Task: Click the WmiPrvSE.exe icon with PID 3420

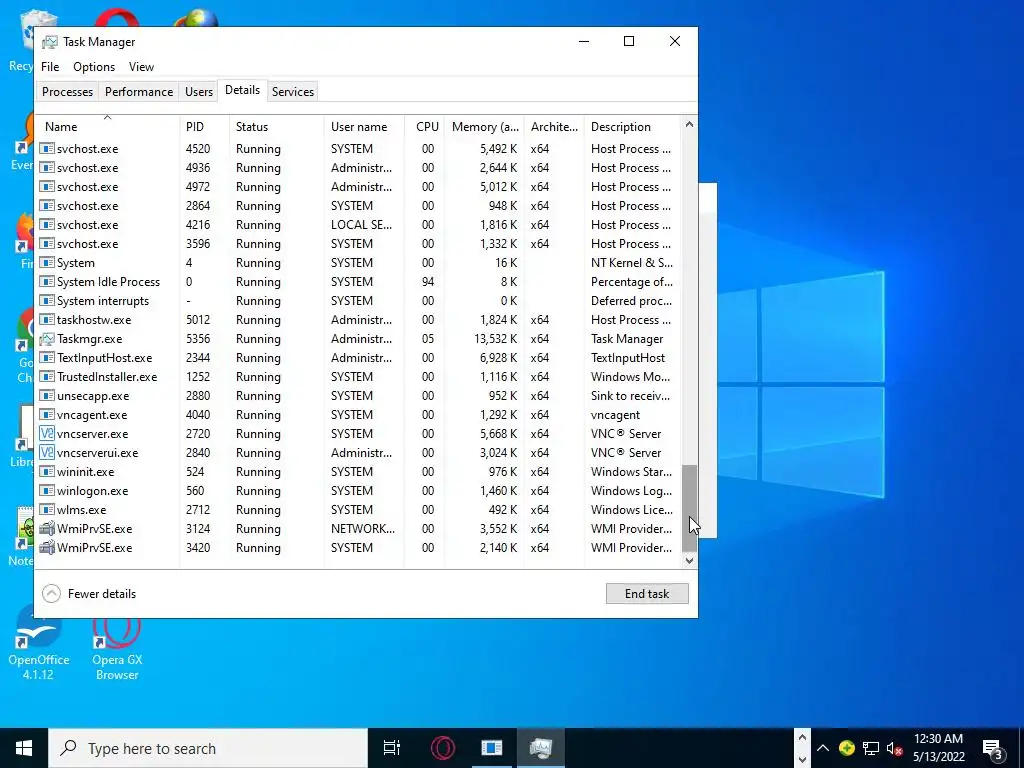Action: (x=46, y=548)
